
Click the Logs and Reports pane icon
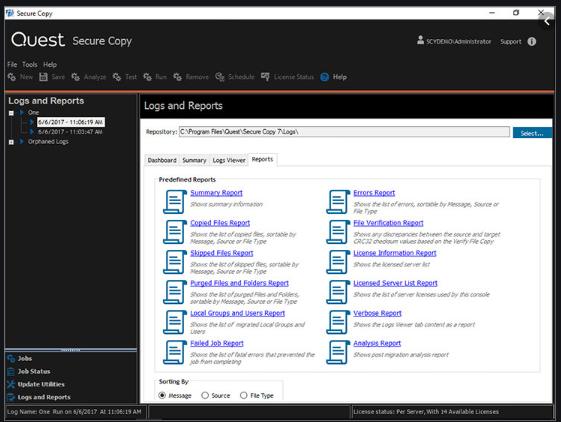coord(11,397)
